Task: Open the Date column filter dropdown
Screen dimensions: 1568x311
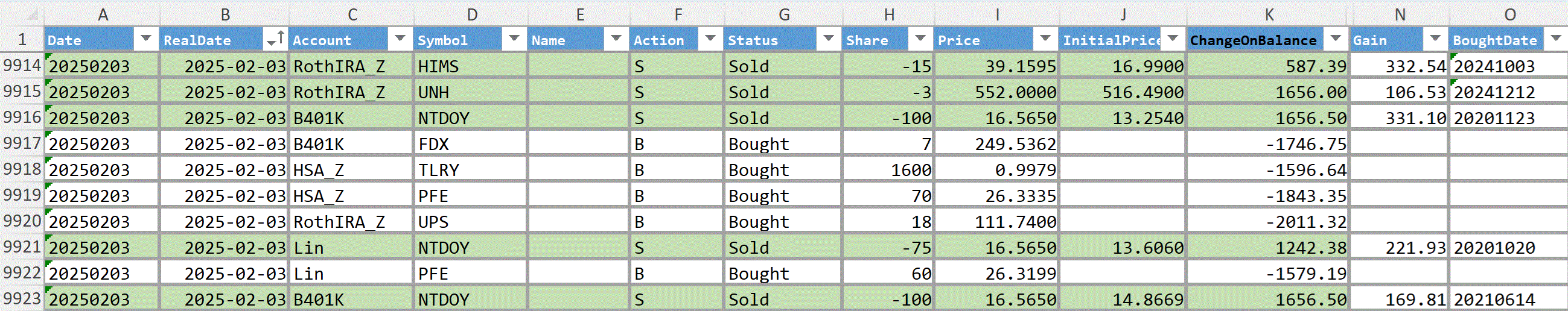Action: pos(146,39)
